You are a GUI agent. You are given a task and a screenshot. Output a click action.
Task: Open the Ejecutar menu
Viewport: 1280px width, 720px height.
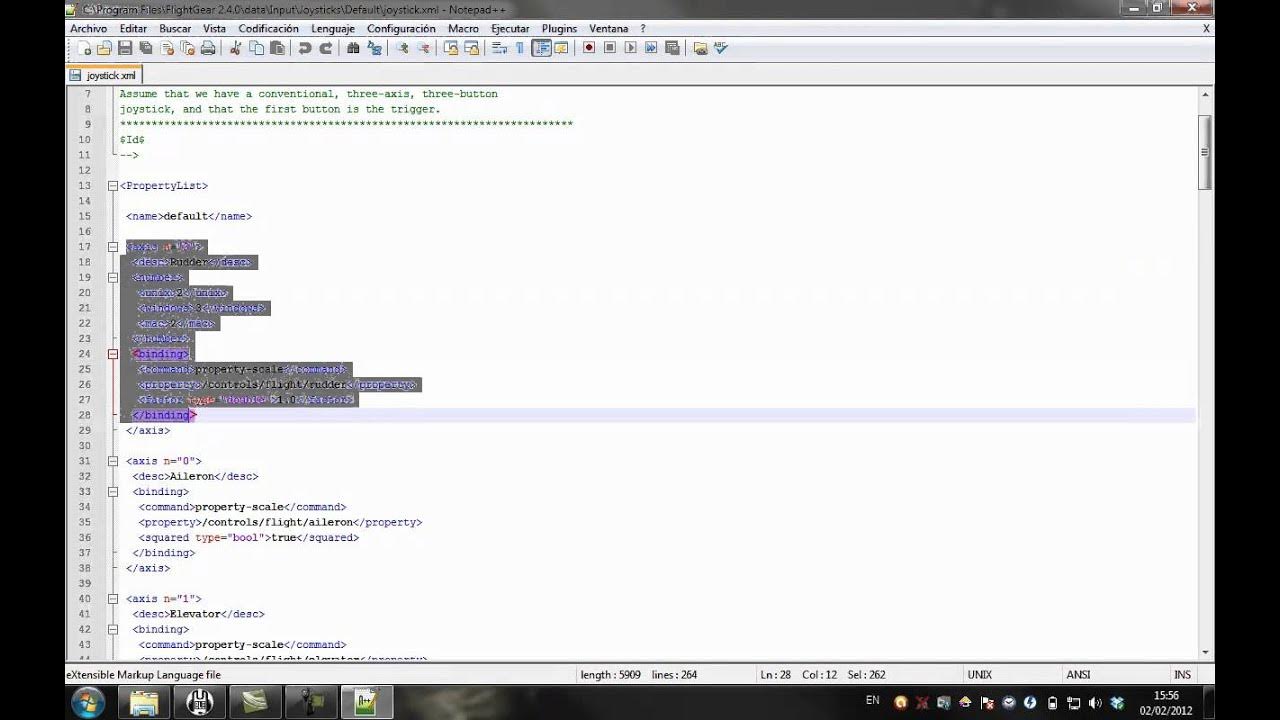(x=510, y=29)
